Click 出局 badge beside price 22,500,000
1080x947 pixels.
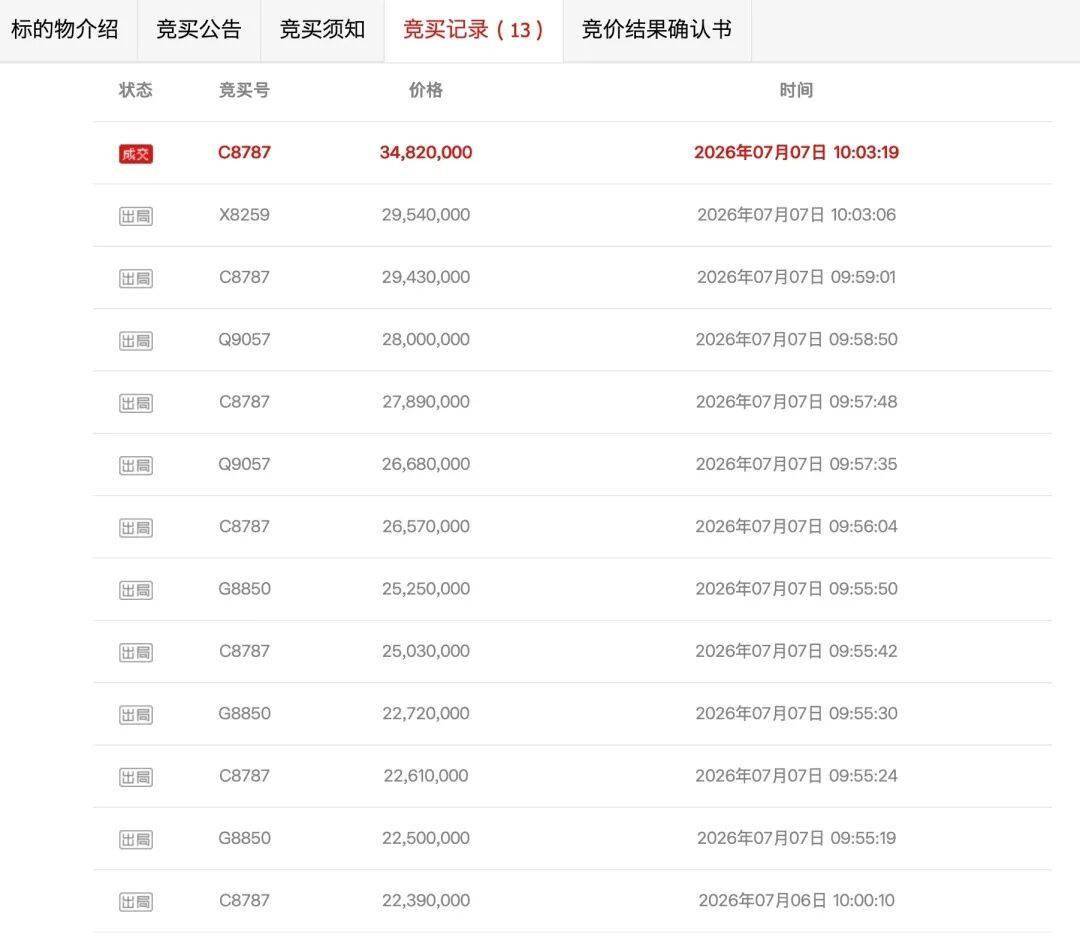[136, 840]
